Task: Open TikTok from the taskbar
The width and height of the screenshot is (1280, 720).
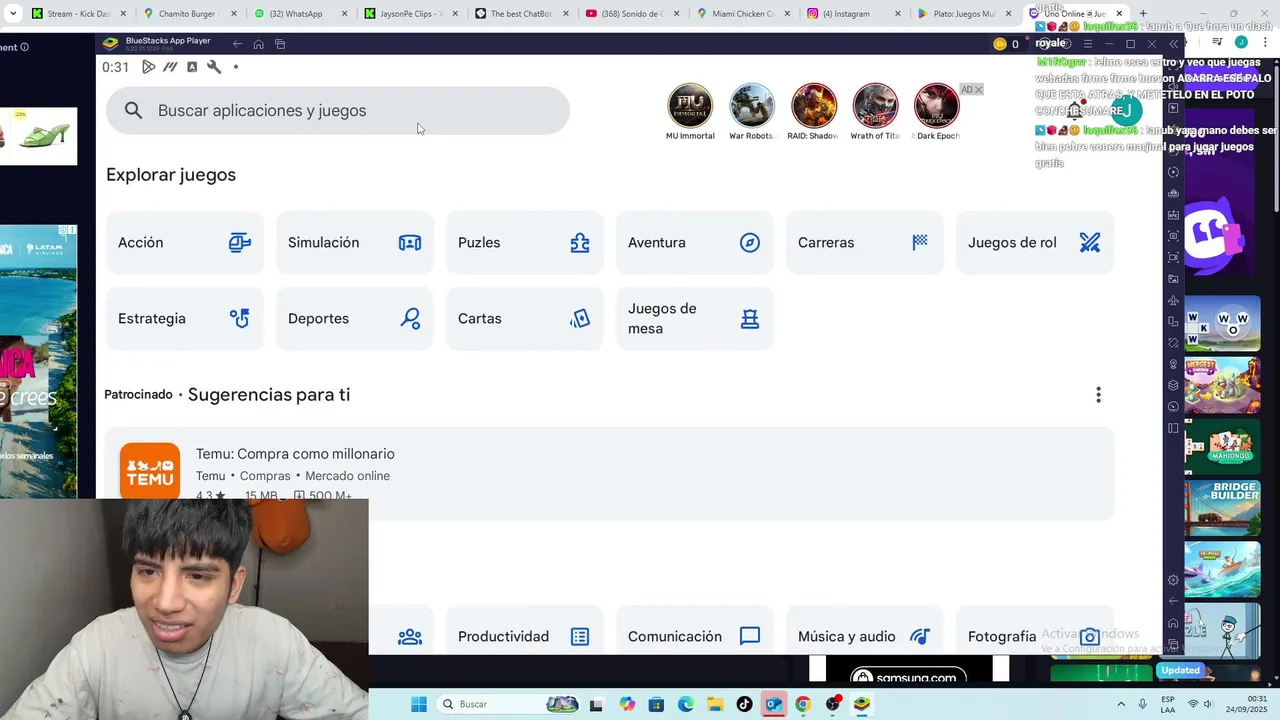Action: (x=744, y=704)
